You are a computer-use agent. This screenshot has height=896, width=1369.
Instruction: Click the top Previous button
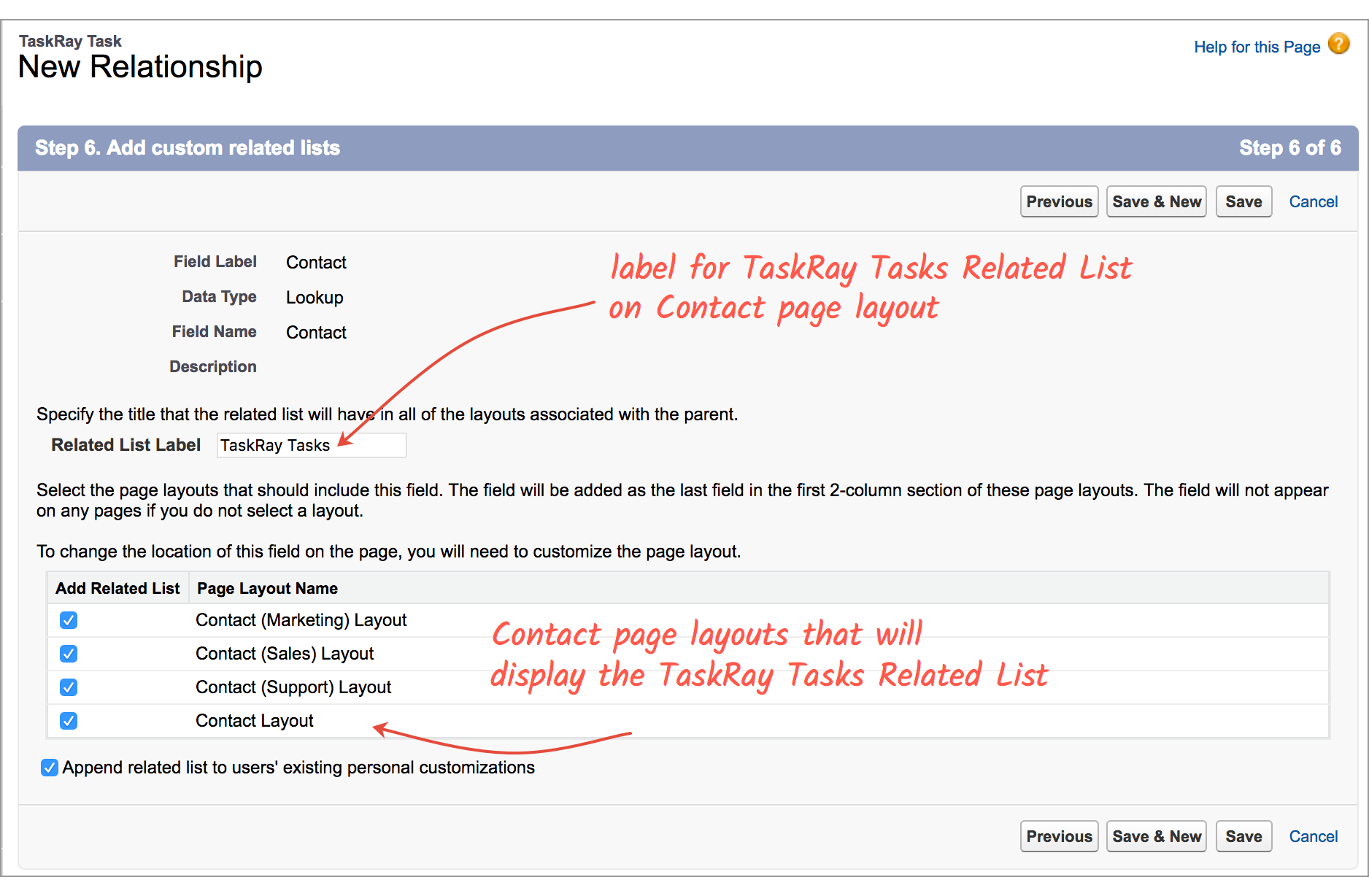pos(1059,202)
